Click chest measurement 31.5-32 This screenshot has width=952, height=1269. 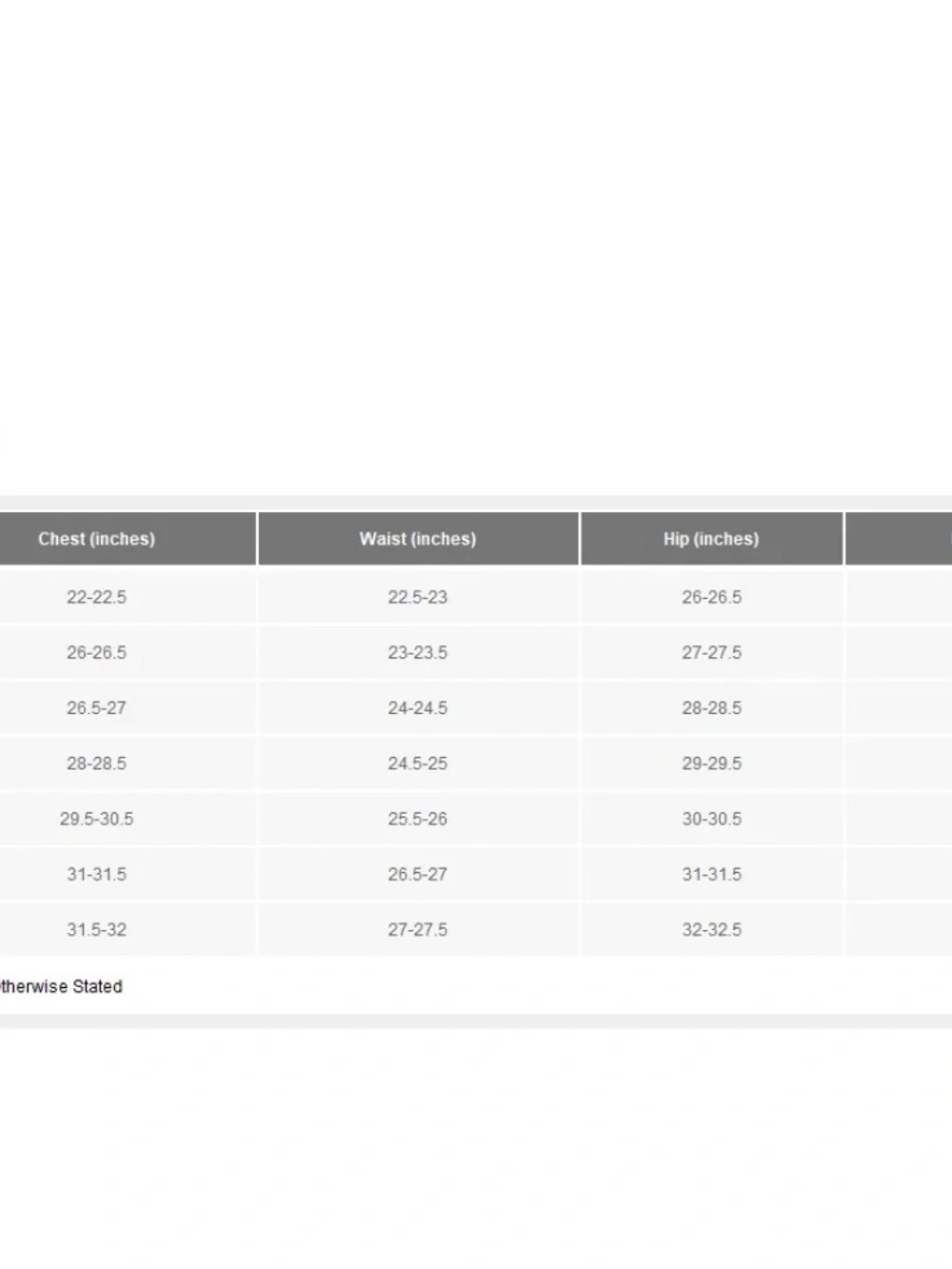(96, 929)
